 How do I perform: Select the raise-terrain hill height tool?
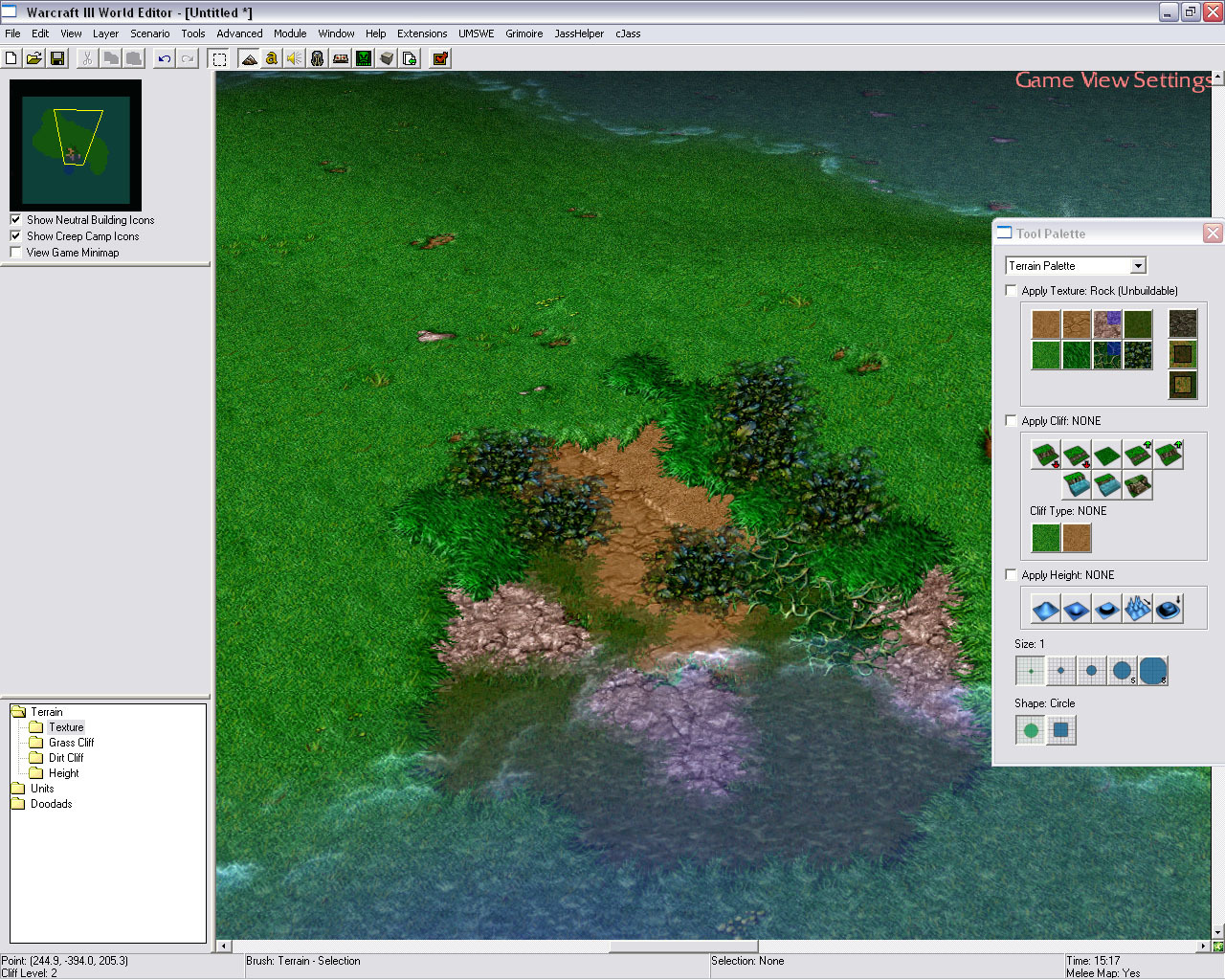1046,609
